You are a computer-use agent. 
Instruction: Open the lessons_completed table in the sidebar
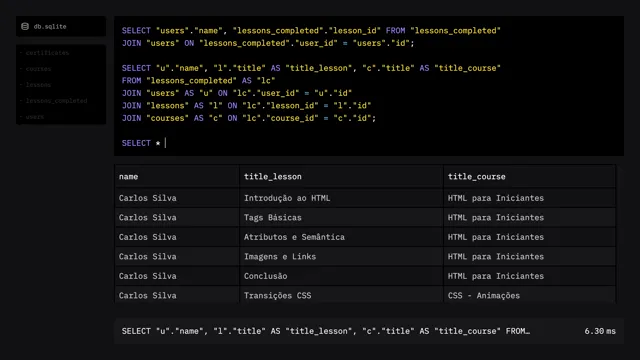pos(56,101)
